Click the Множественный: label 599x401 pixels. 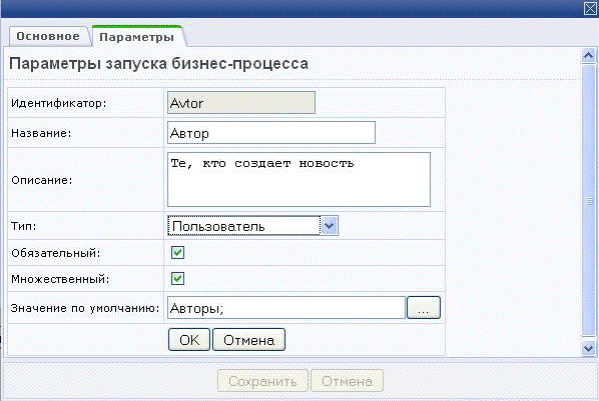[x=60, y=279]
